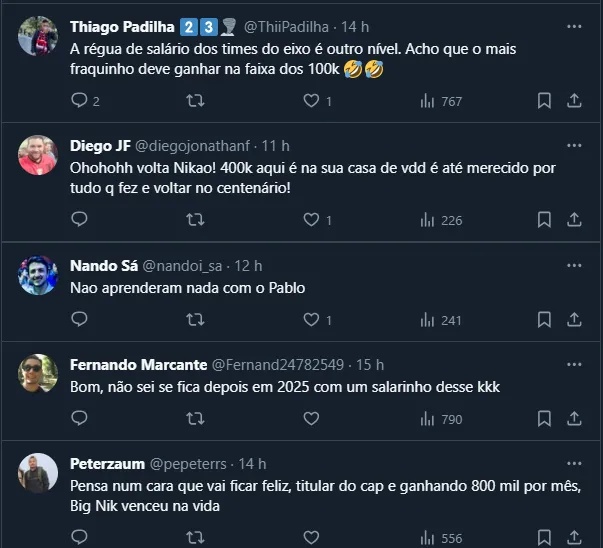This screenshot has width=603, height=548.
Task: Retweet Peterzaum's tweet
Action: click(x=196, y=536)
